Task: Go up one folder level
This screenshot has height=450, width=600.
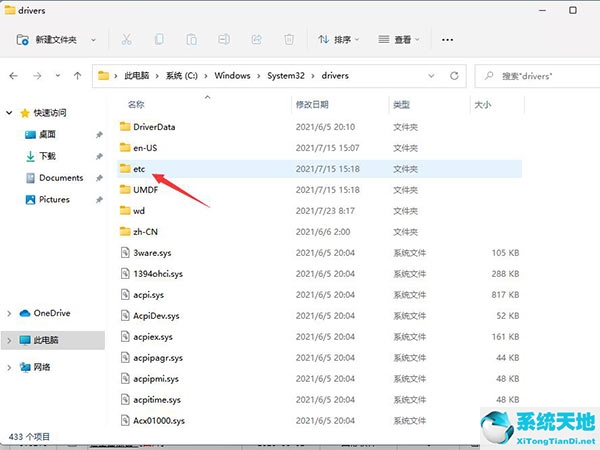Action: [x=78, y=76]
